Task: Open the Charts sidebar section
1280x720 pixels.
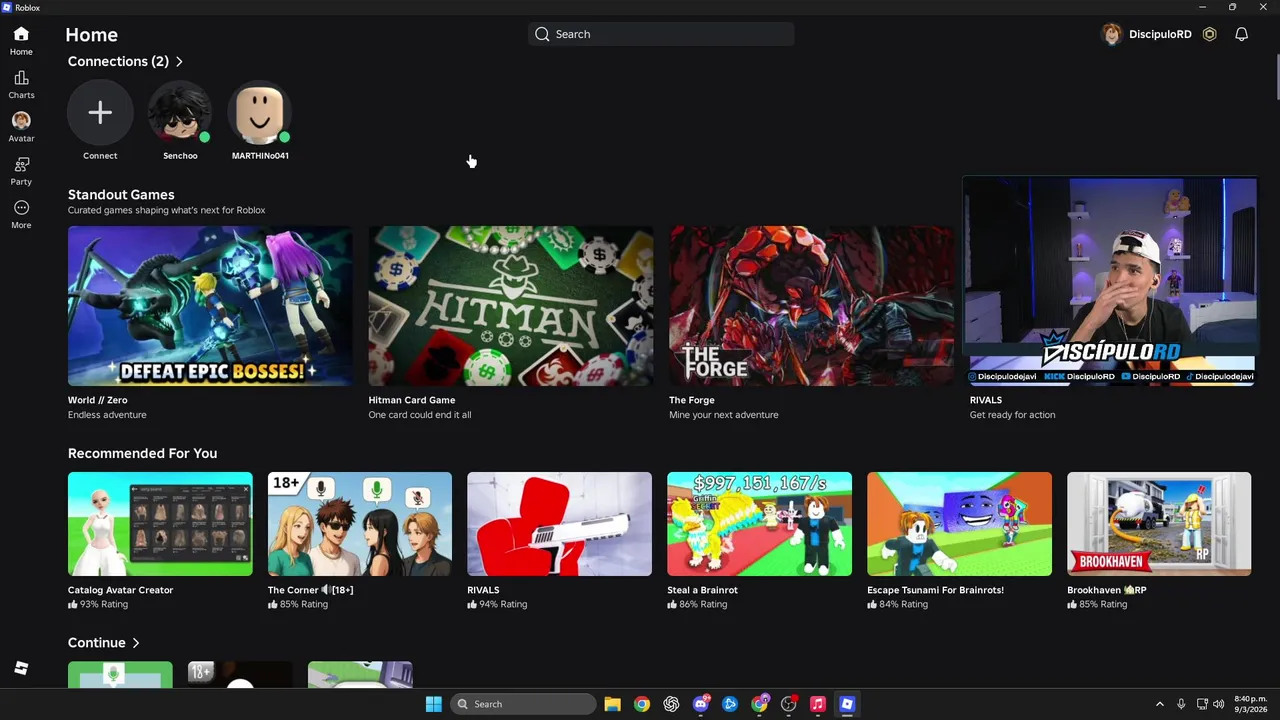Action: 21,85
